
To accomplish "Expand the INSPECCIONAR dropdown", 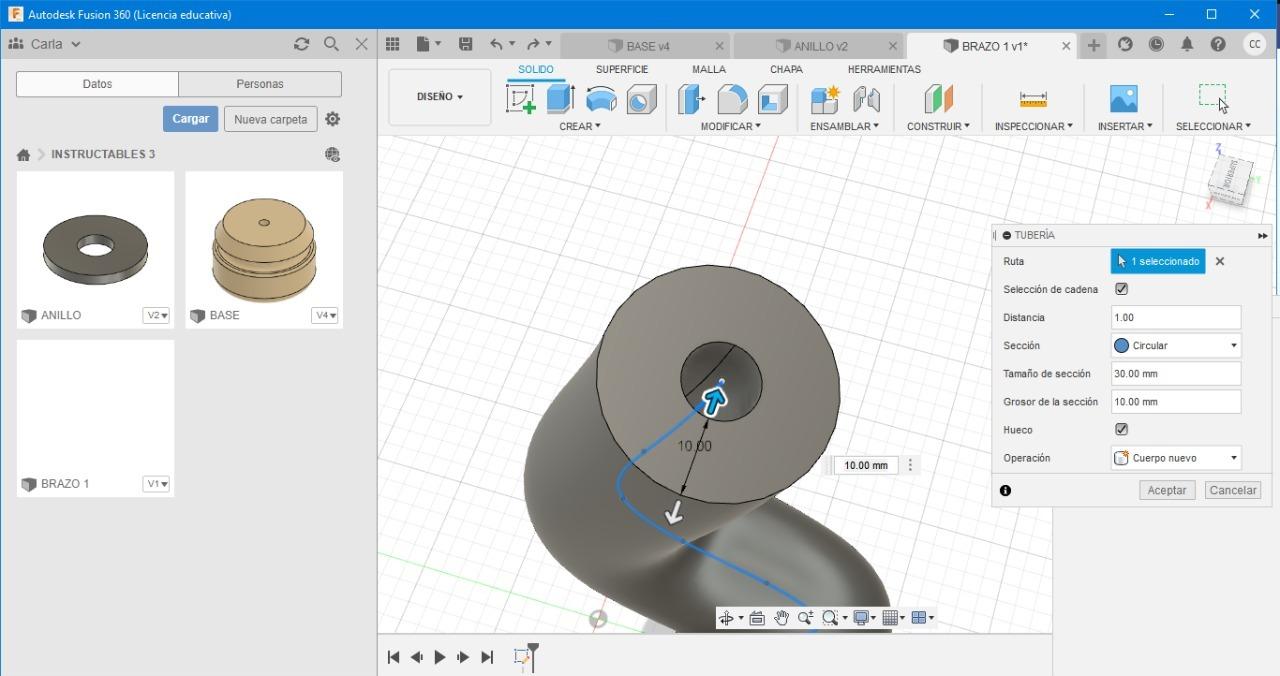I will [1034, 126].
